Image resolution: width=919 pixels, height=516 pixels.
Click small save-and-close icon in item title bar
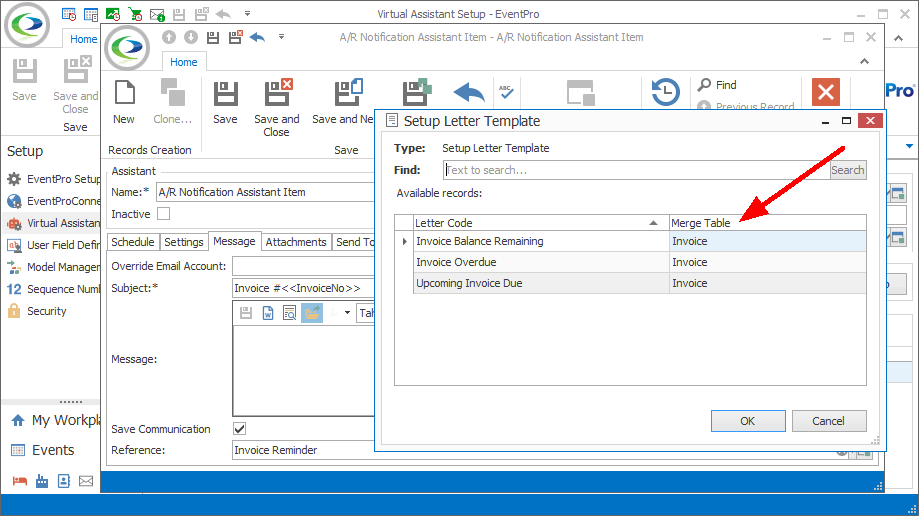tap(236, 37)
